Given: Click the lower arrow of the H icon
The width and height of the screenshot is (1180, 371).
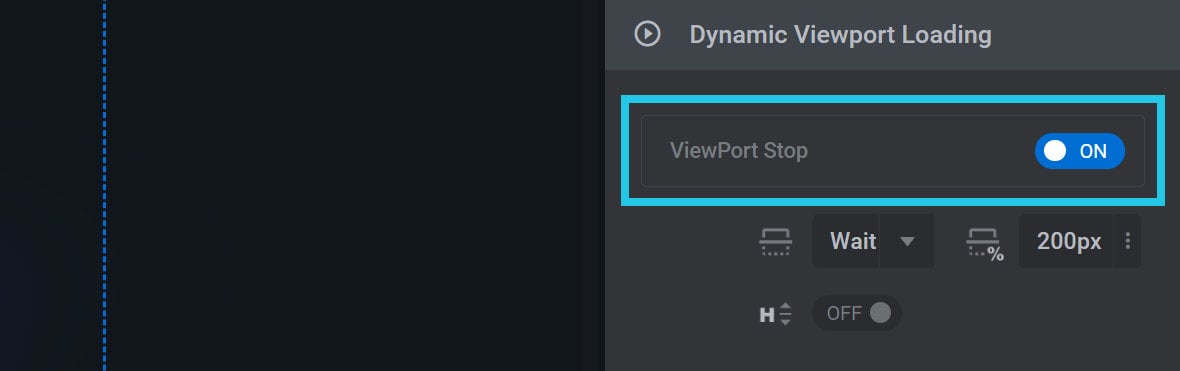Looking at the screenshot, I should 786,321.
